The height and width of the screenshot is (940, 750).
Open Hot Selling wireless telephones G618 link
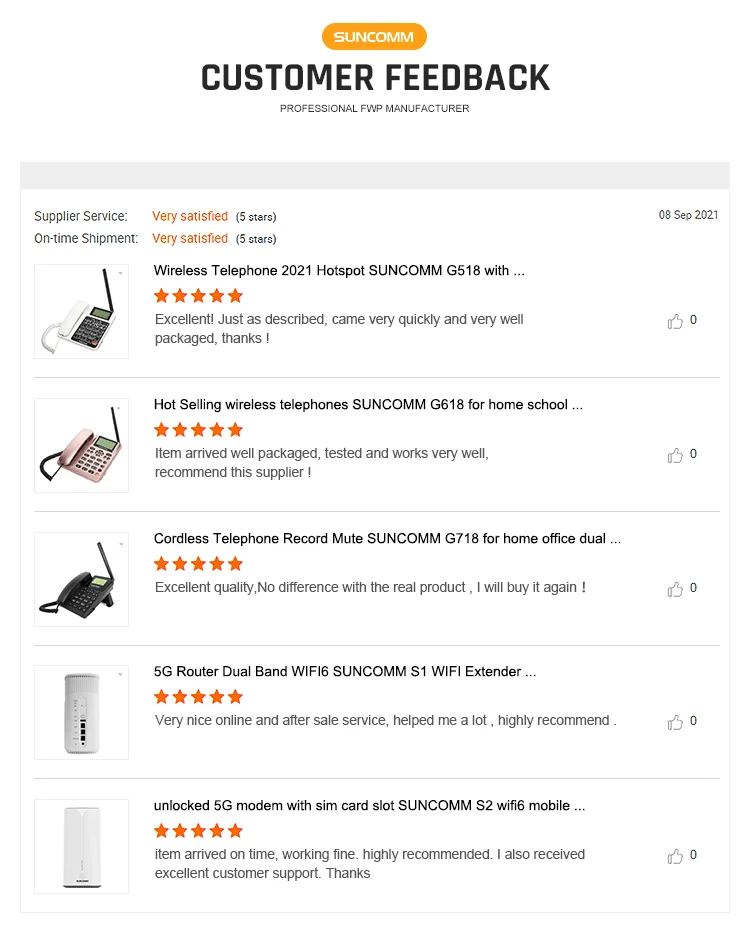point(368,405)
